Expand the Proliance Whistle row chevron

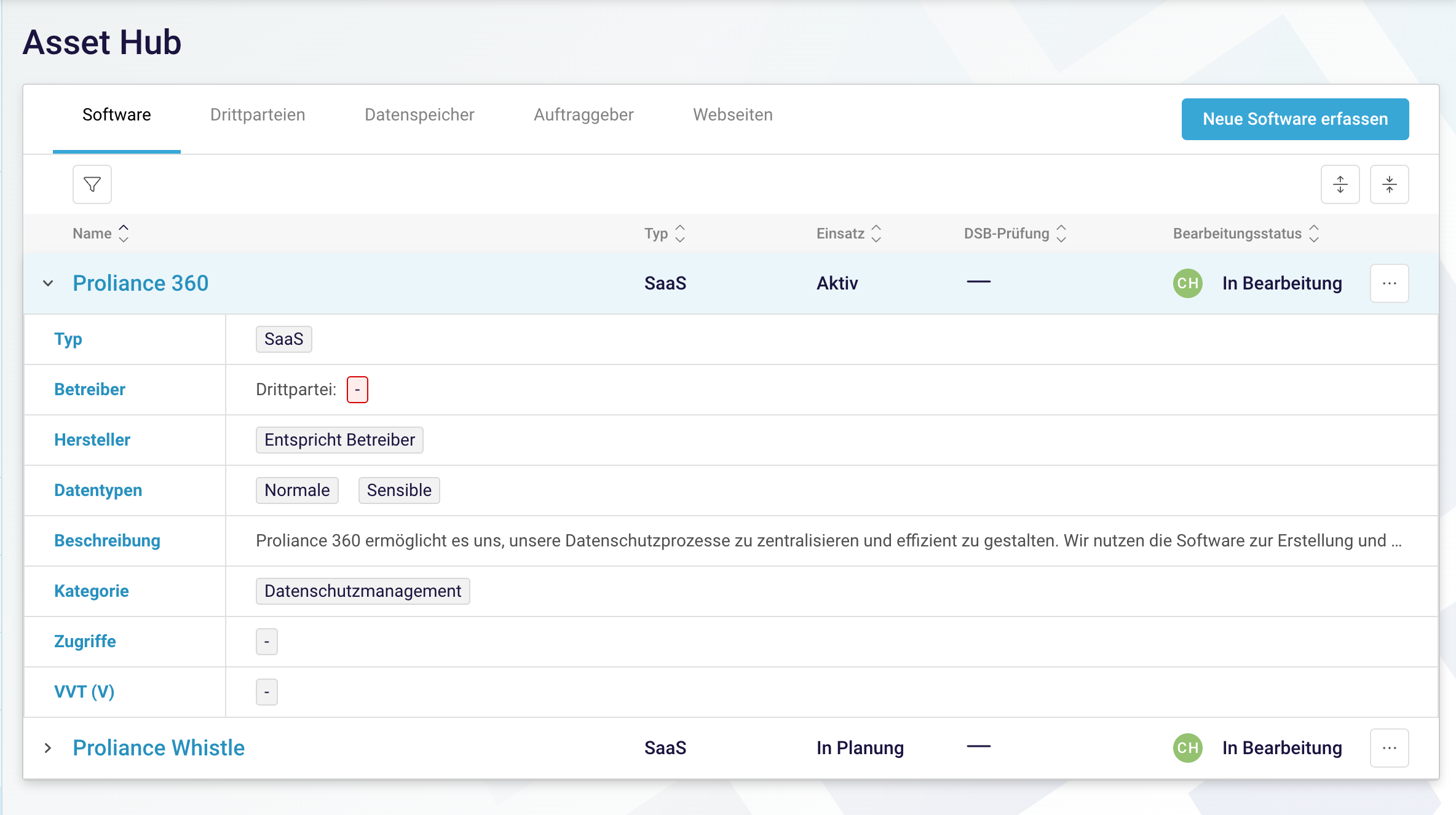tap(48, 748)
